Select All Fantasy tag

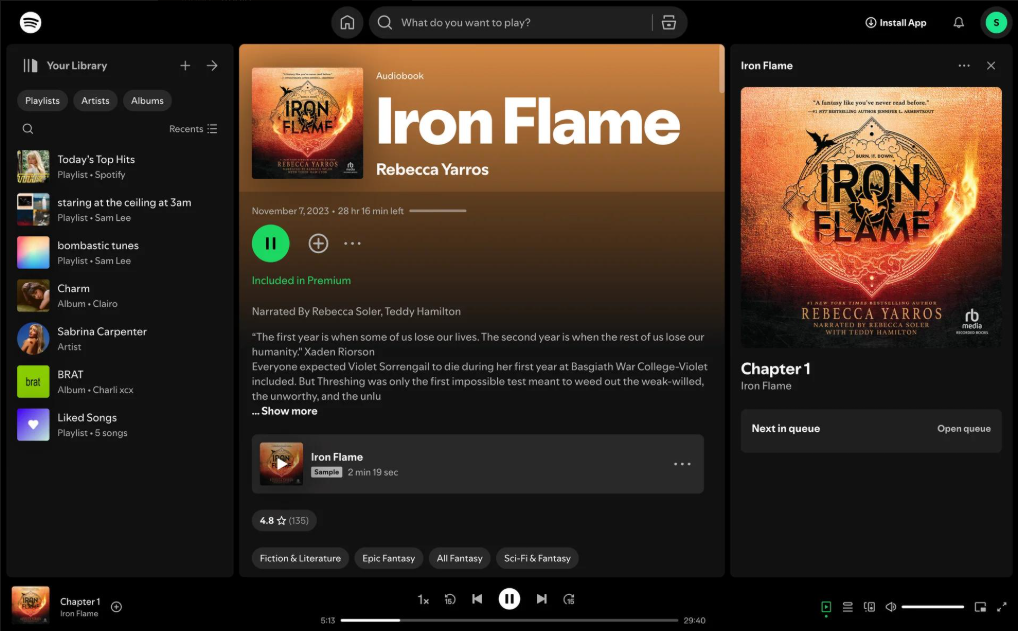460,558
